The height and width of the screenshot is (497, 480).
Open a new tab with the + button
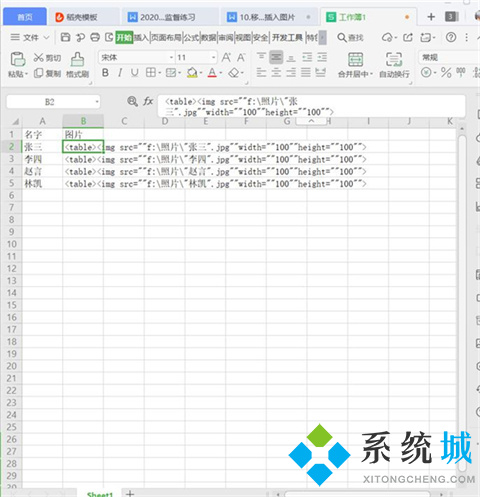tap(431, 17)
